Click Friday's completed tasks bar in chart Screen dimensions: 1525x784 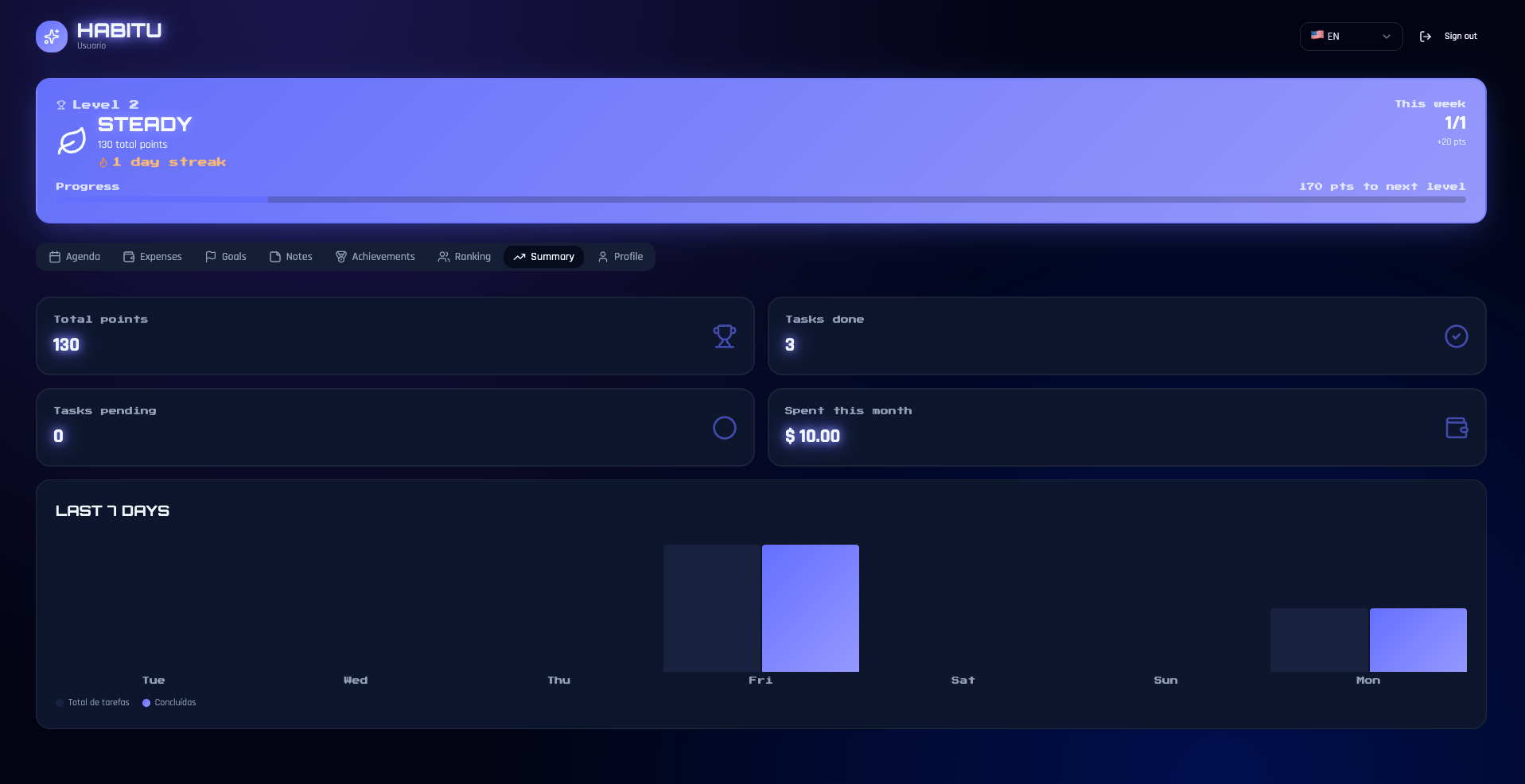pos(811,608)
